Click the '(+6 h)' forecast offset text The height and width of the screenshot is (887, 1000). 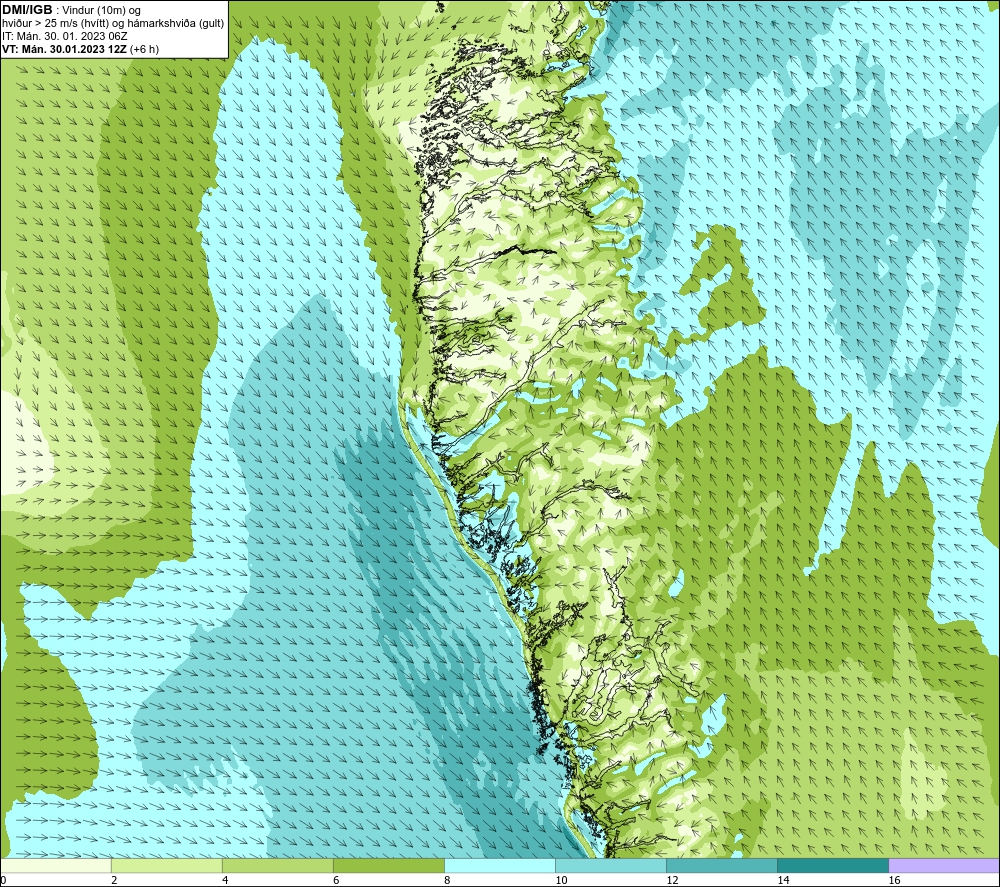point(144,49)
